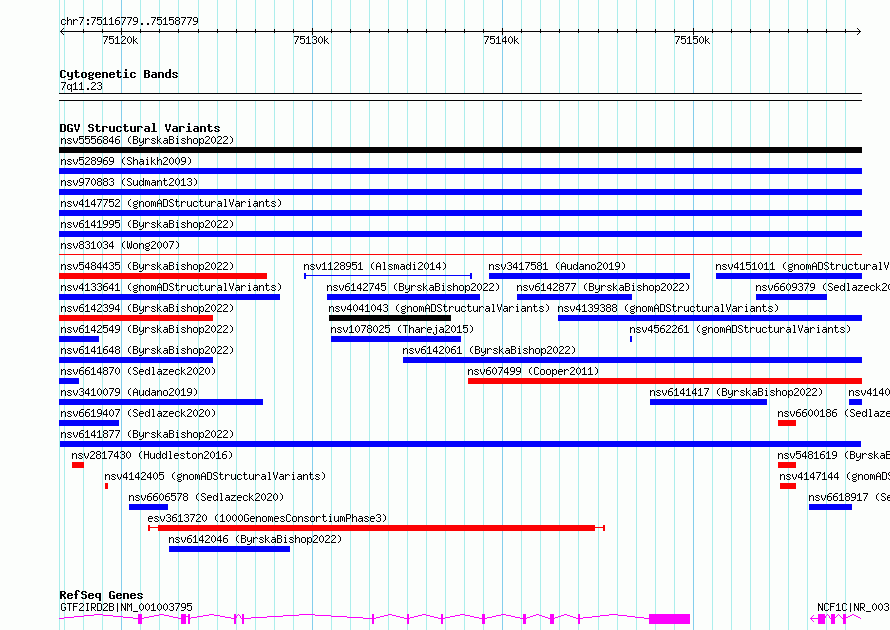Open the nsv4133641 gnomADStructuralVariants label
This screenshot has width=890, height=630.
pyautogui.click(x=171, y=287)
